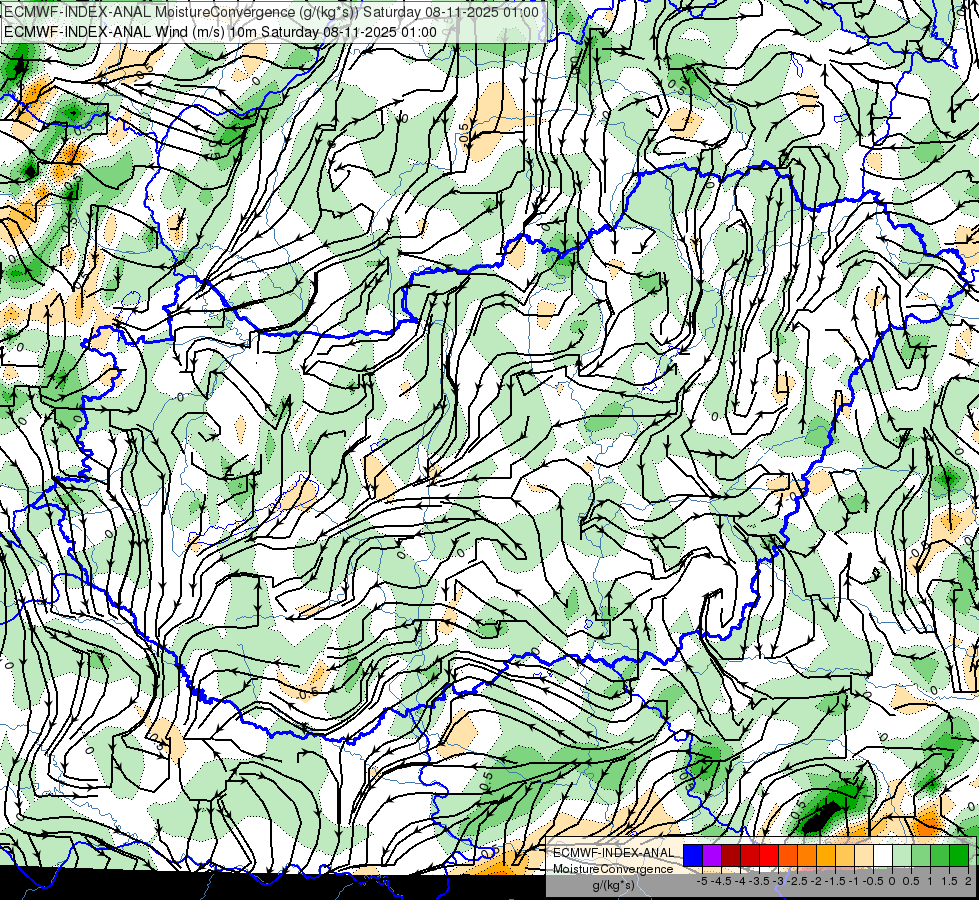Click the orange-red swatch ending at -2.5
The height and width of the screenshot is (900, 979).
tap(788, 856)
